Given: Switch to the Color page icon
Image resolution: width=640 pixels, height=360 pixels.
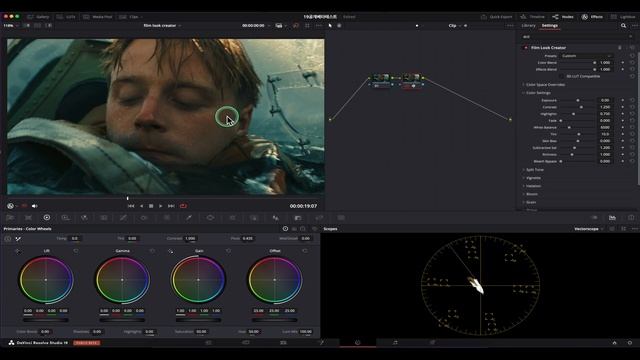Looking at the screenshot, I should point(358,343).
